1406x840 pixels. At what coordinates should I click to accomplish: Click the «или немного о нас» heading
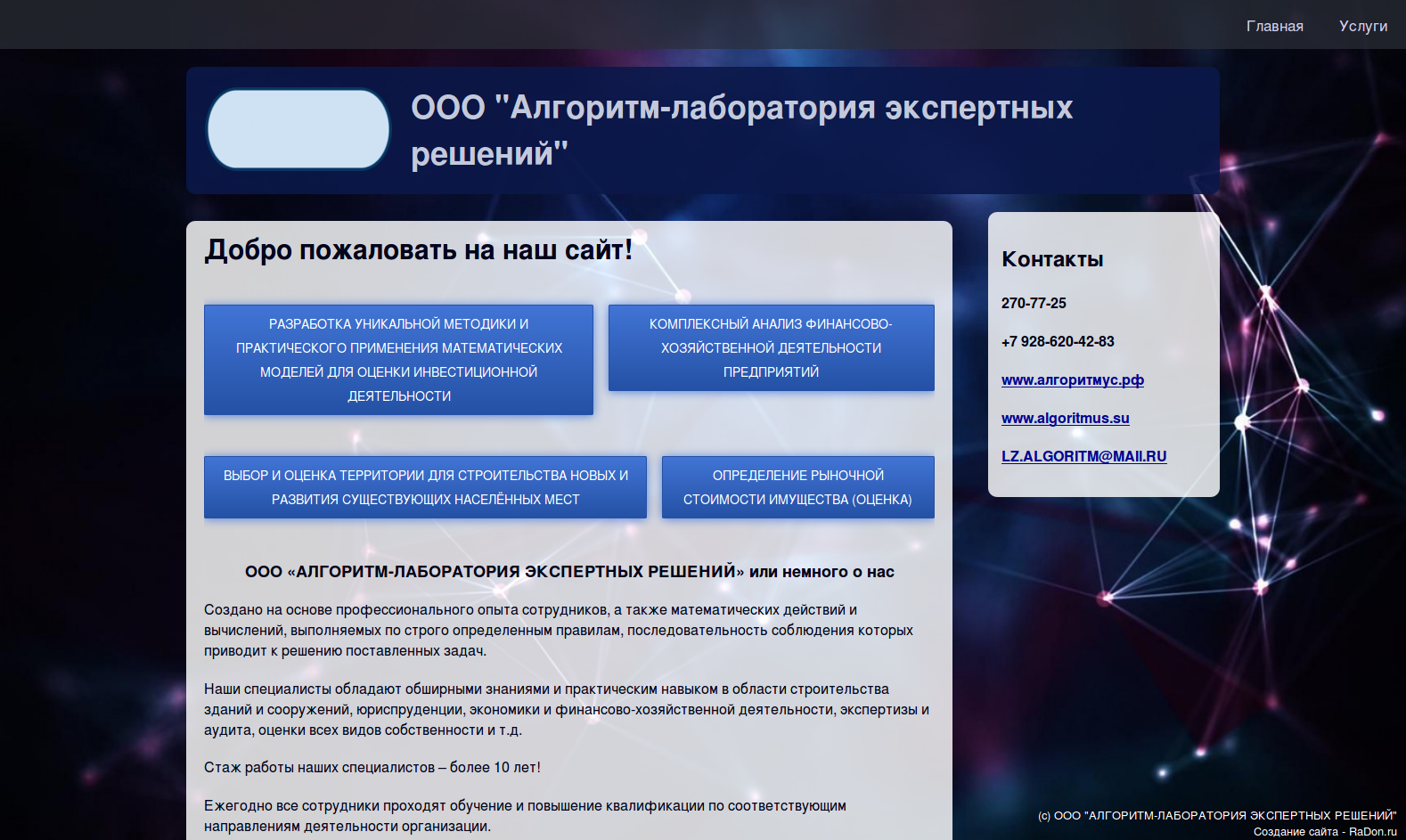pyautogui.click(x=569, y=572)
